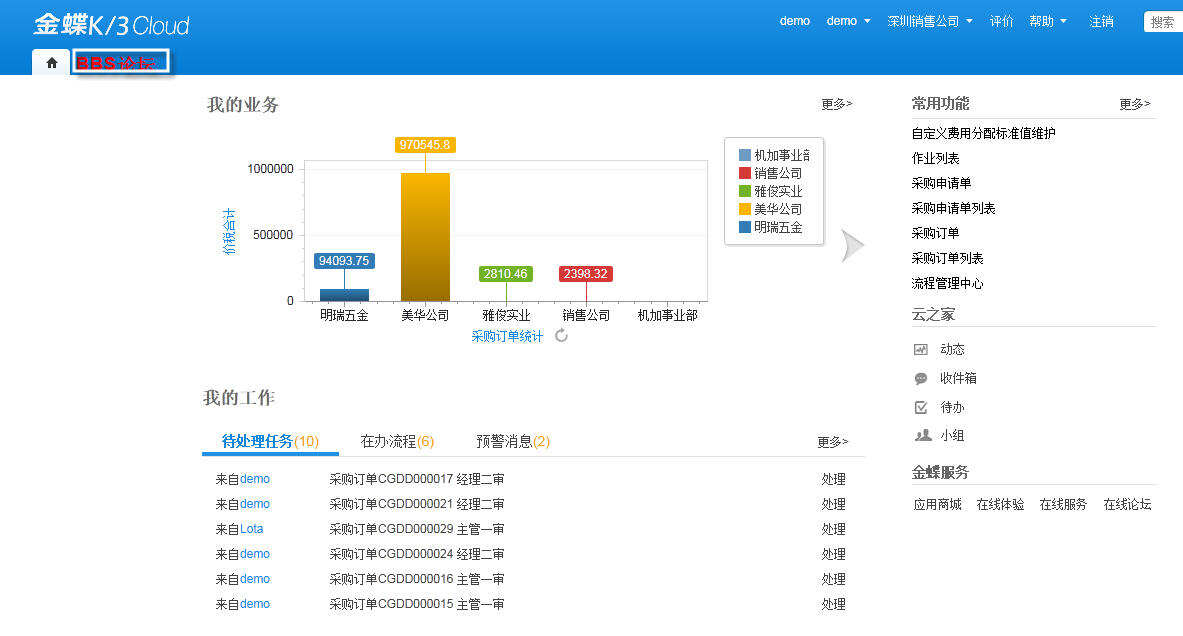Click the 美华公司 yellow bar
This screenshot has width=1183, height=636.
[426, 237]
